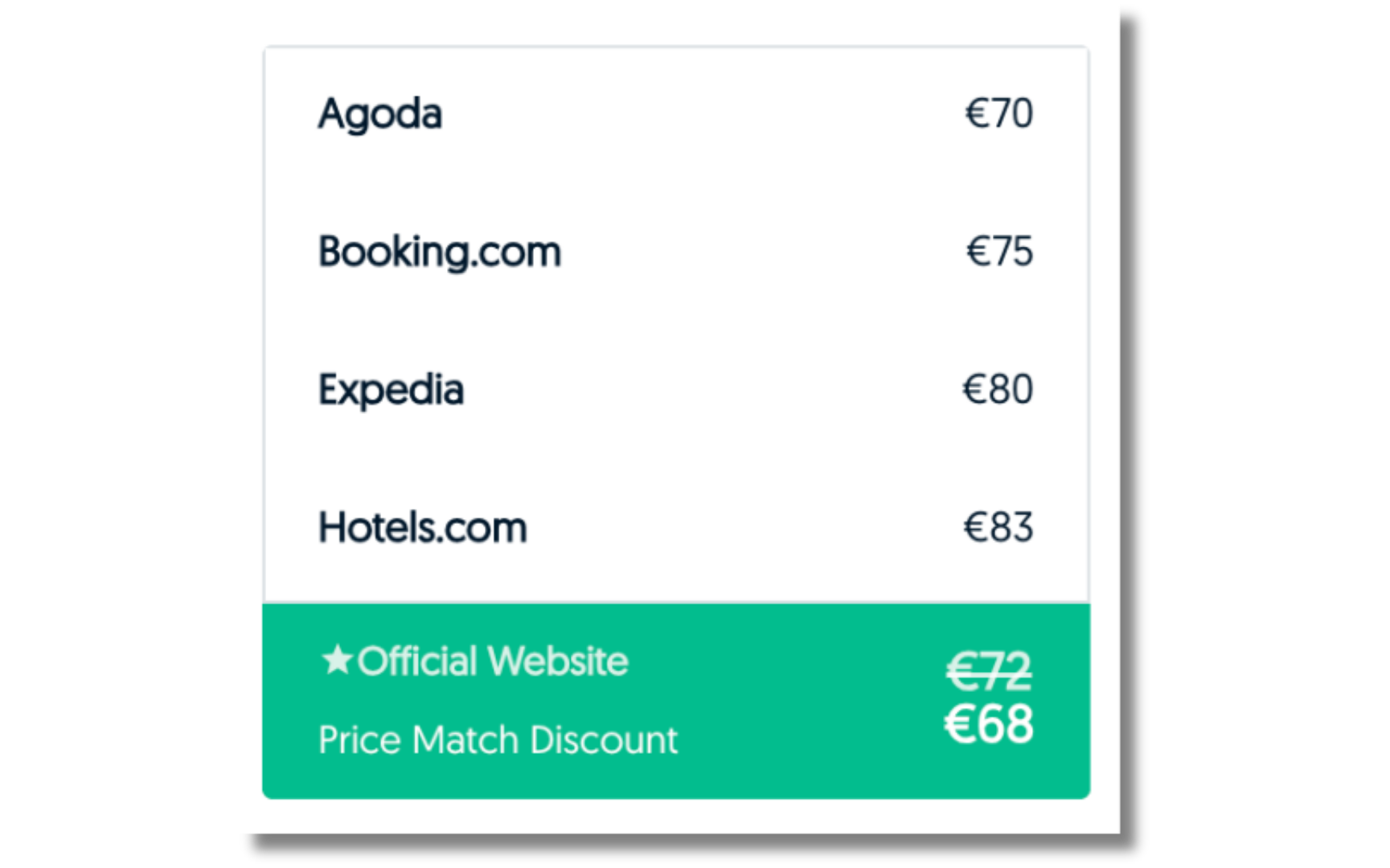
Task: Select Agoda's €70 price
Action: pos(998,113)
